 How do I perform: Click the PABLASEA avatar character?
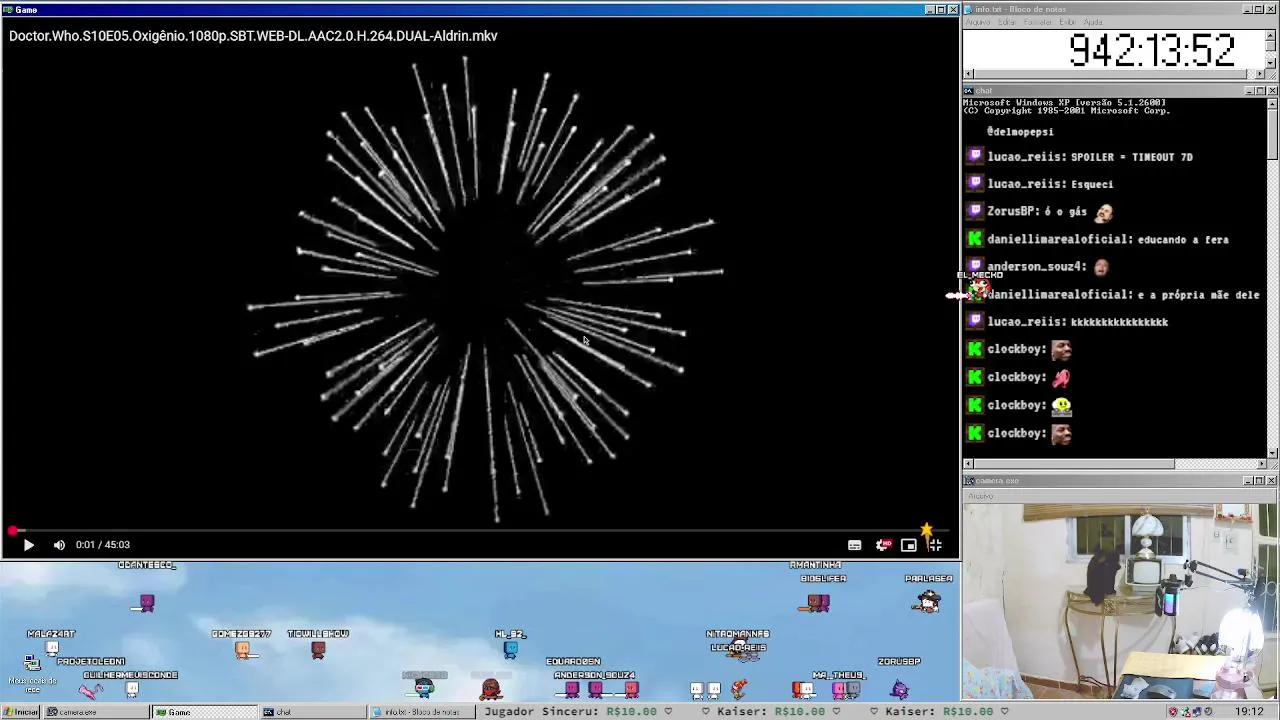point(928,600)
